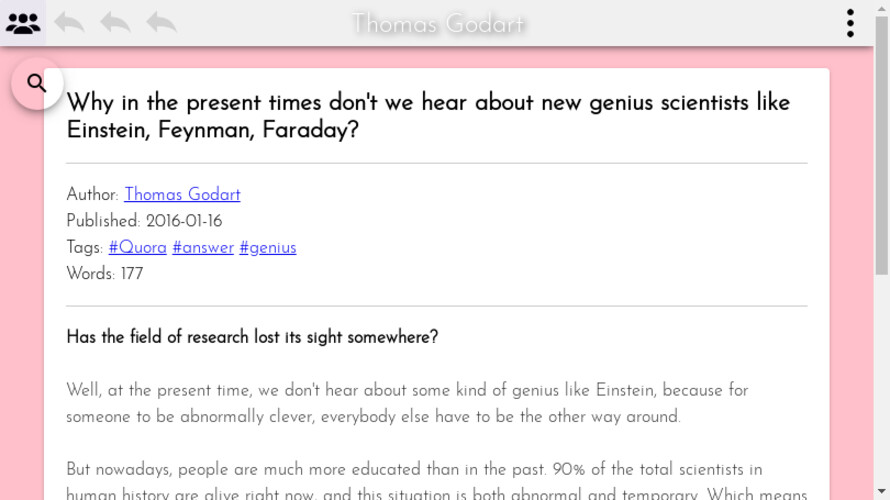The width and height of the screenshot is (890, 500).
Task: Click the article headline about genius scientists
Action: [428, 116]
